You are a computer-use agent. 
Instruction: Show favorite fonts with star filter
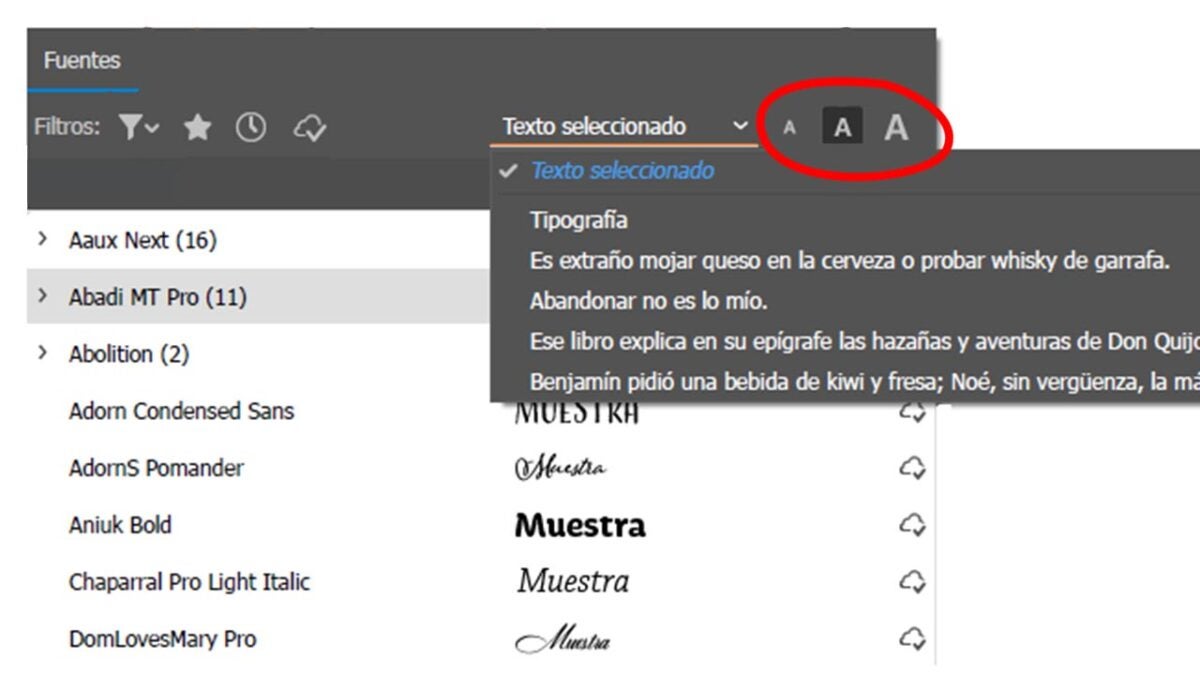coord(198,127)
